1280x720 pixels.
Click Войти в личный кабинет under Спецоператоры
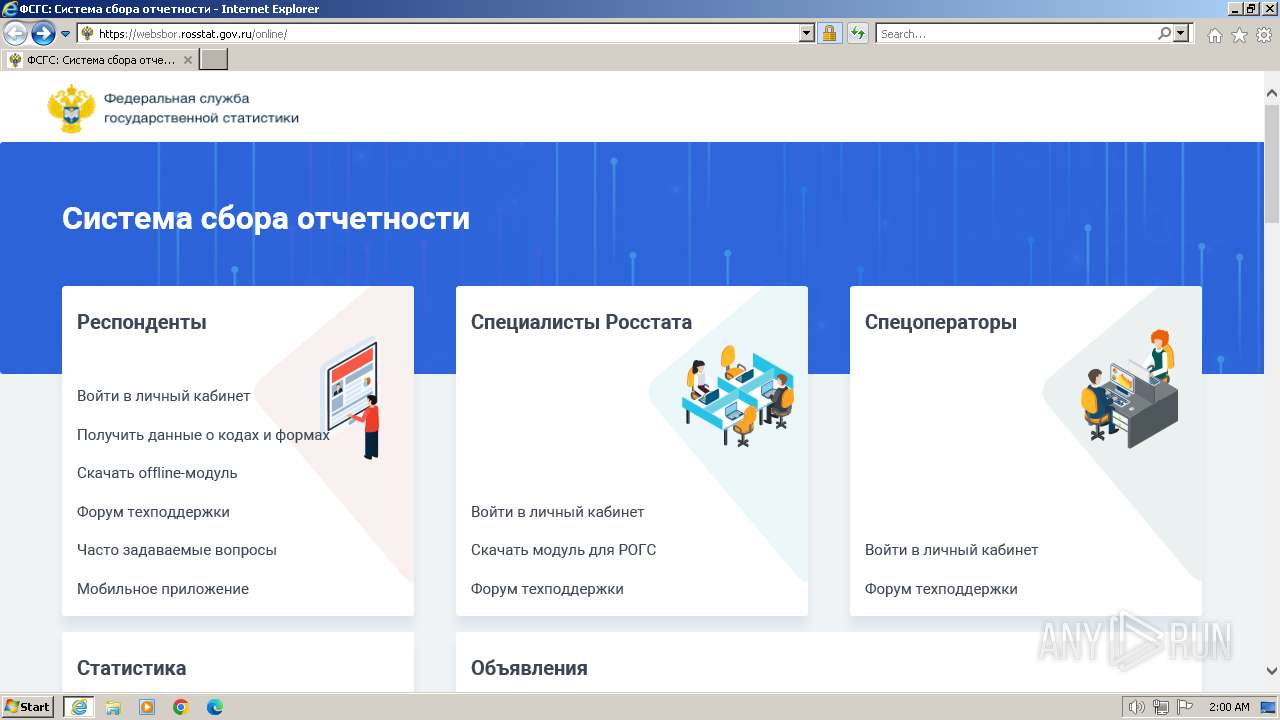(952, 550)
